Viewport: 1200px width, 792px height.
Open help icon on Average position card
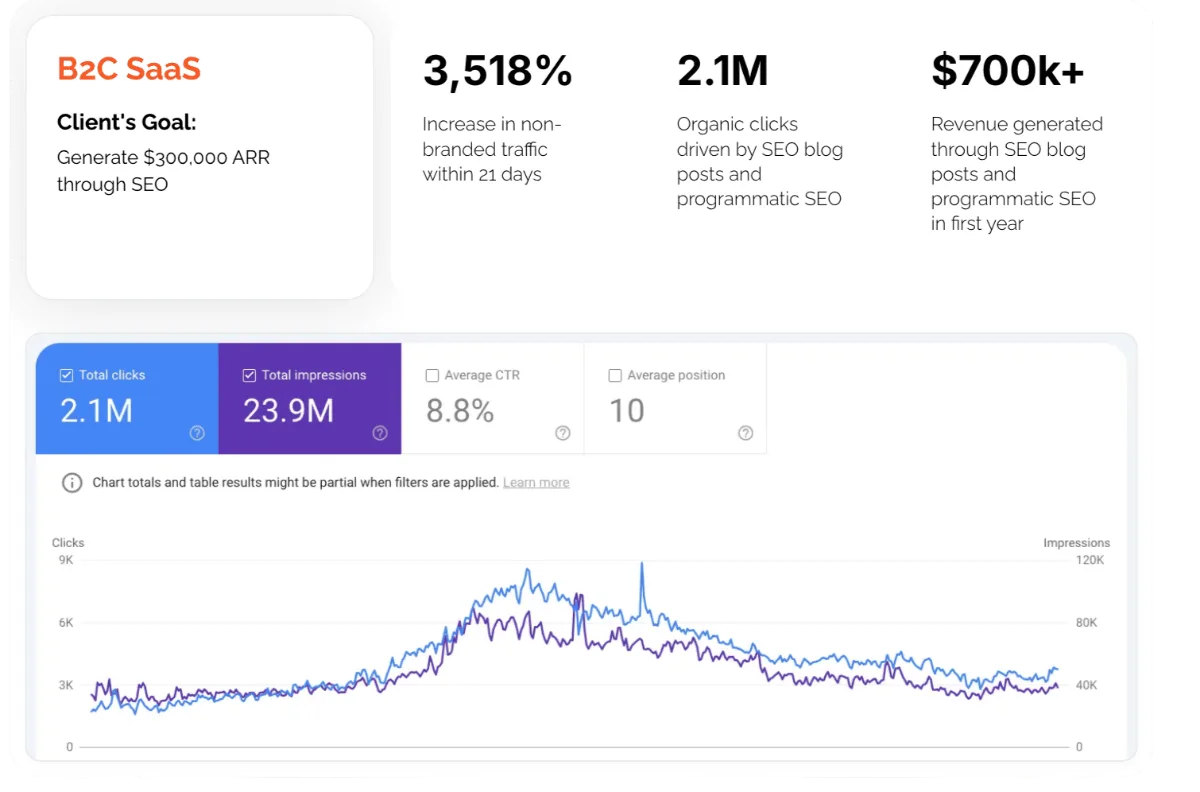tap(746, 433)
